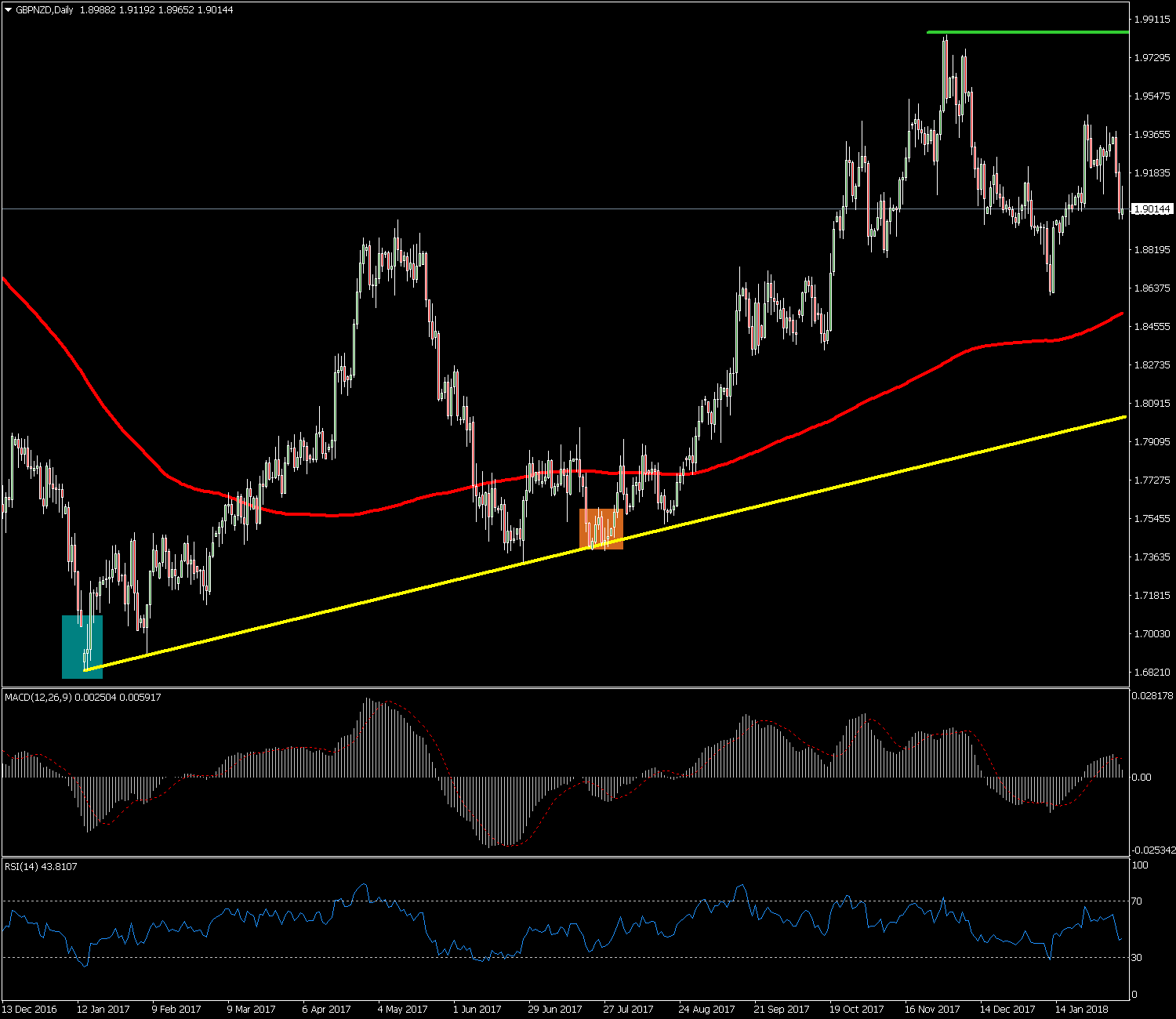Click the triangle icon beside GBPNZD,Daily

[8, 10]
